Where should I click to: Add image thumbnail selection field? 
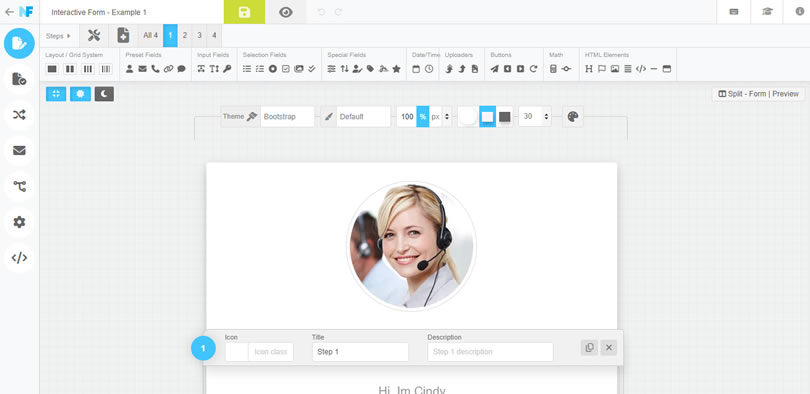[299, 69]
